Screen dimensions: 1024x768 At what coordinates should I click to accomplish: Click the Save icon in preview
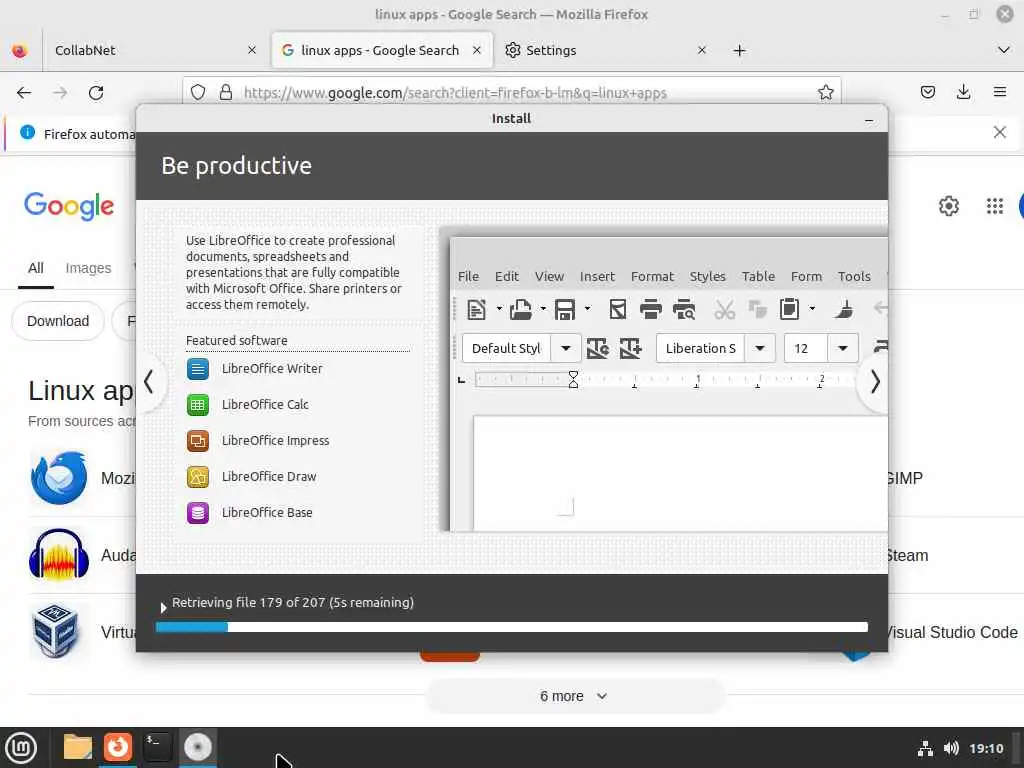pos(564,309)
